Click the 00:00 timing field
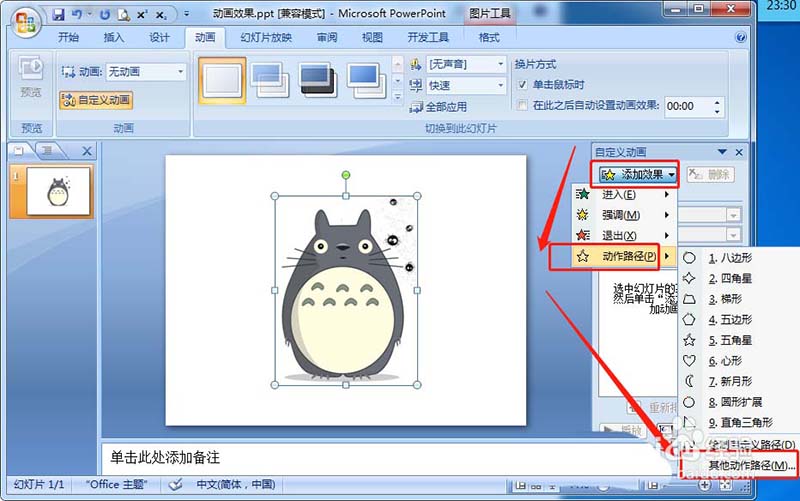The width and height of the screenshot is (800, 501). [x=688, y=106]
